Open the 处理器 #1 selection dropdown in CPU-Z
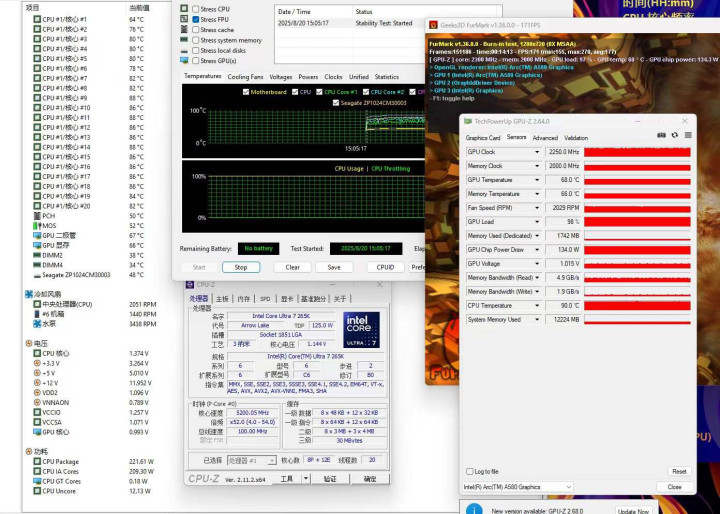The height and width of the screenshot is (514, 720). tap(252, 460)
